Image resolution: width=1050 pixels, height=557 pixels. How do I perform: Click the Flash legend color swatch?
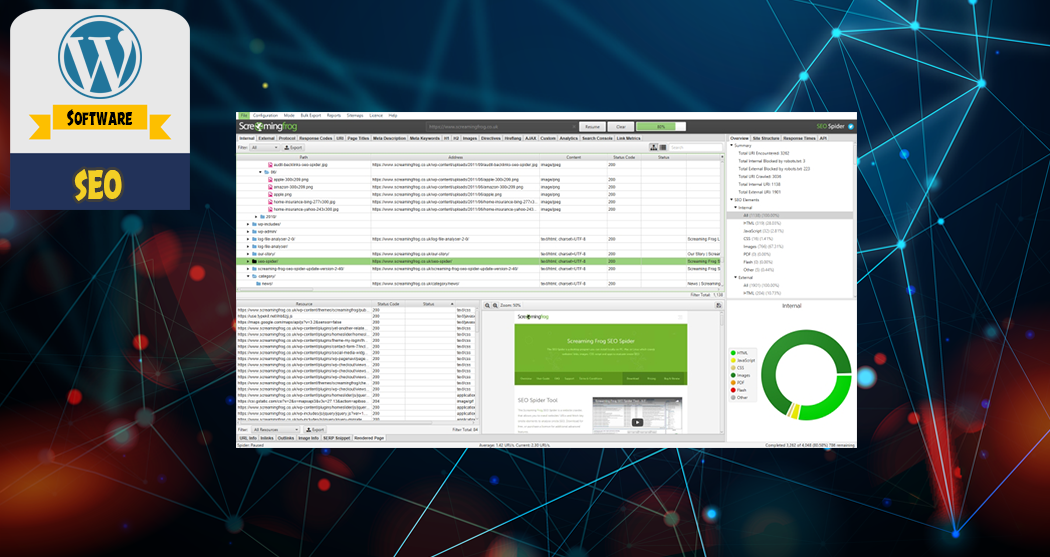click(x=733, y=390)
